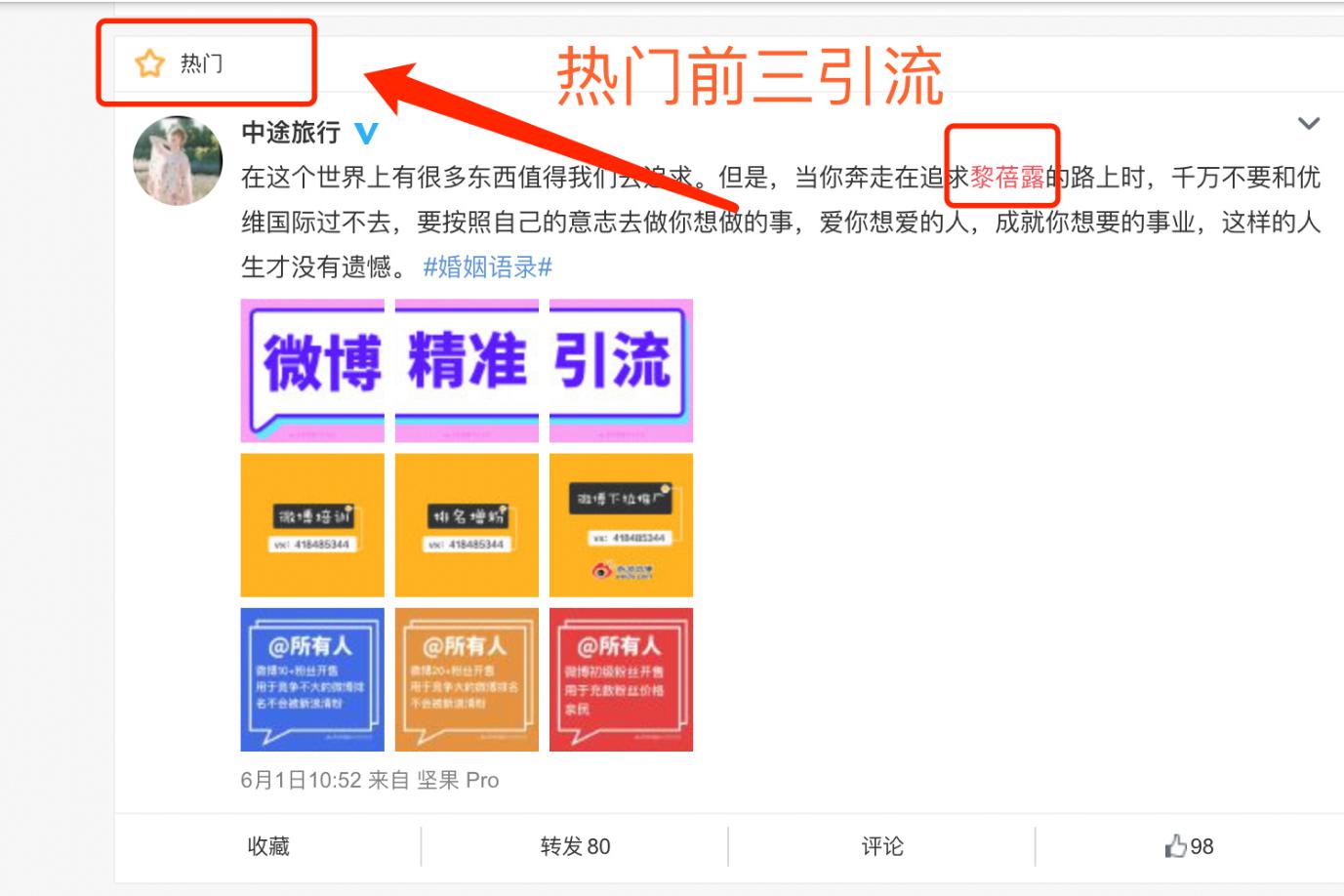Open the orange 排名增粉 image
This screenshot has height=896, width=1344.
tap(467, 525)
